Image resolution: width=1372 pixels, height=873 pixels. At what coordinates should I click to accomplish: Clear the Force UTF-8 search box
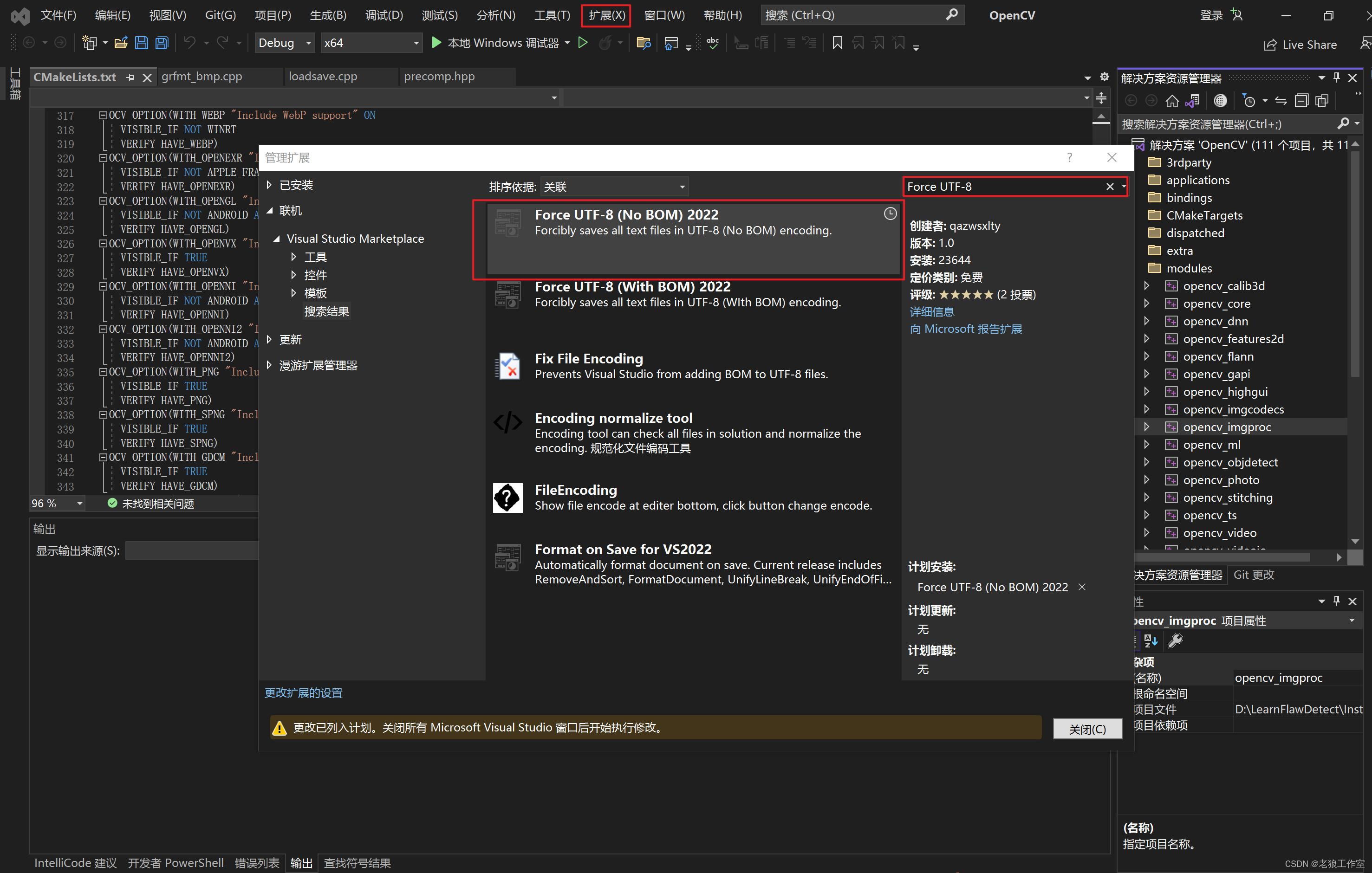[1109, 187]
